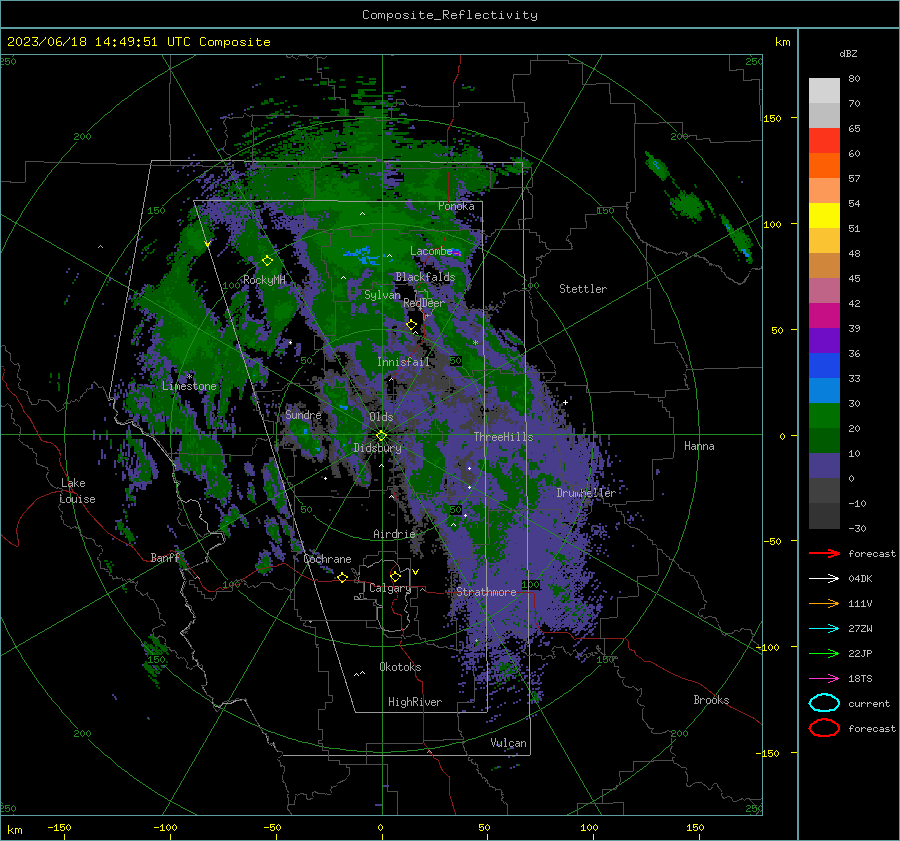Click the Composite_Reflectivity title

[449, 15]
